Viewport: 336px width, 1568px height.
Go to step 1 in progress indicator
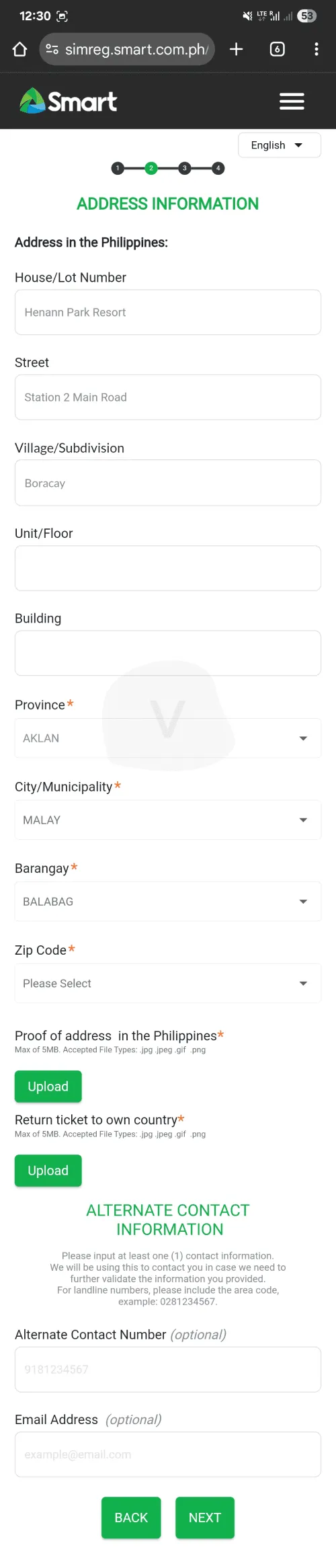pyautogui.click(x=118, y=168)
